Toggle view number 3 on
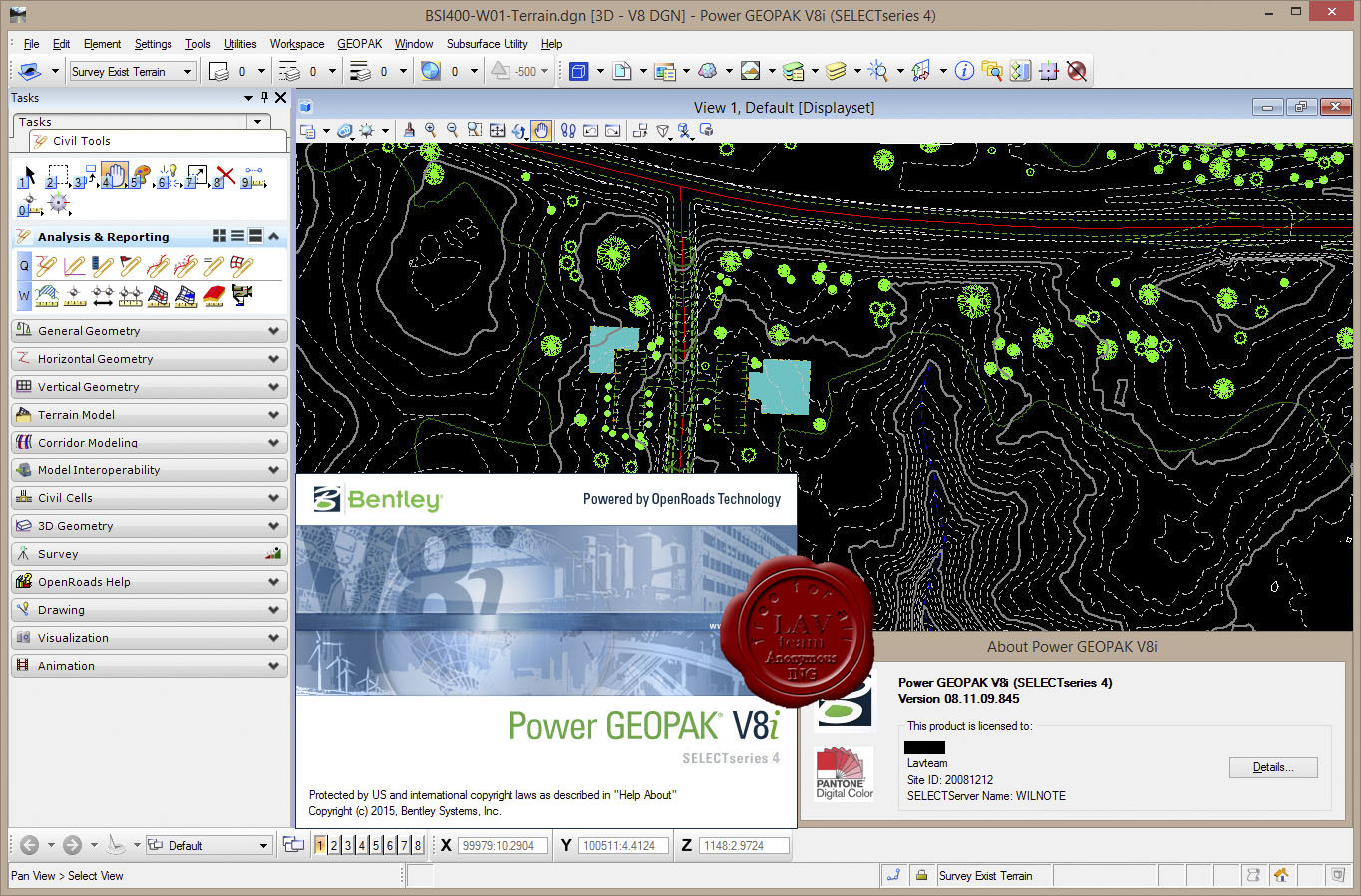 pyautogui.click(x=348, y=845)
